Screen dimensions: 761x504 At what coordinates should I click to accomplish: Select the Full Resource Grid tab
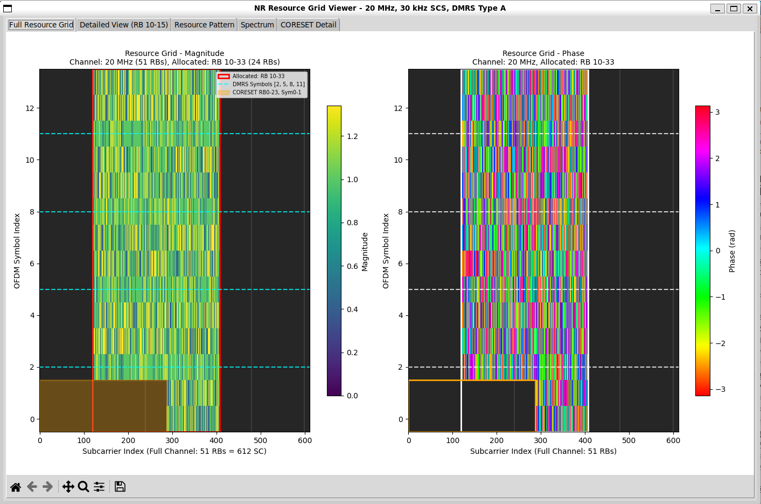41,25
